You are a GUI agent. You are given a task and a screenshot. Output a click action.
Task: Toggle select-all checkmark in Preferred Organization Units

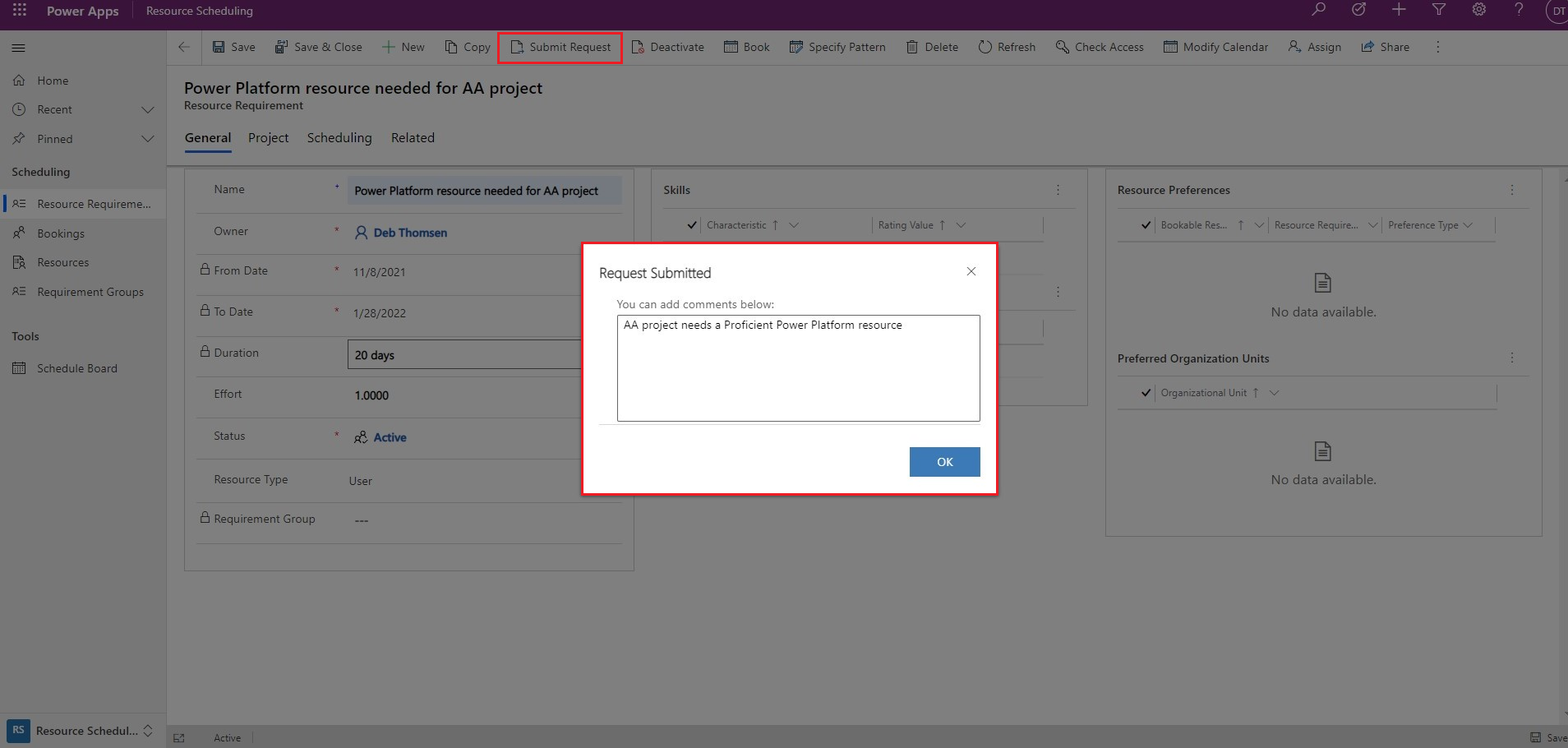pos(1146,393)
